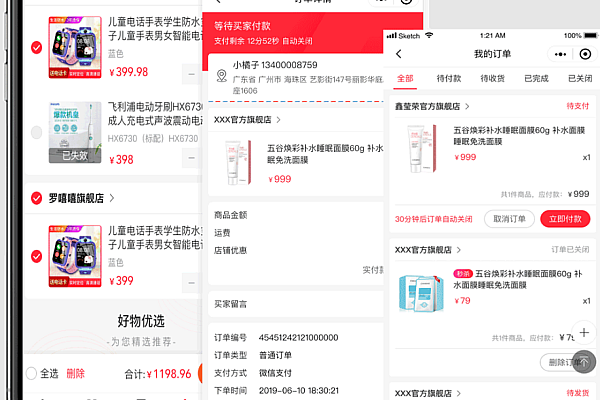Image resolution: width=600 pixels, height=400 pixels.
Task: Deselect the blue watch priced ¥399.98
Action: pyautogui.click(x=36, y=47)
